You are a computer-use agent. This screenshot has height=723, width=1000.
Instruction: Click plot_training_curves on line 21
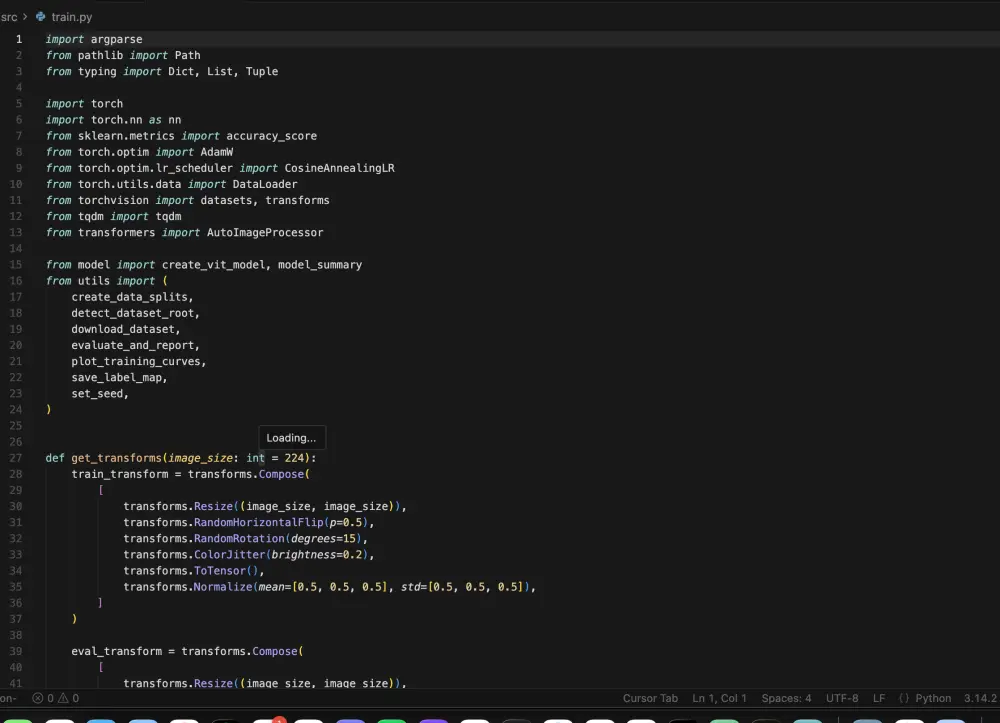coord(136,362)
